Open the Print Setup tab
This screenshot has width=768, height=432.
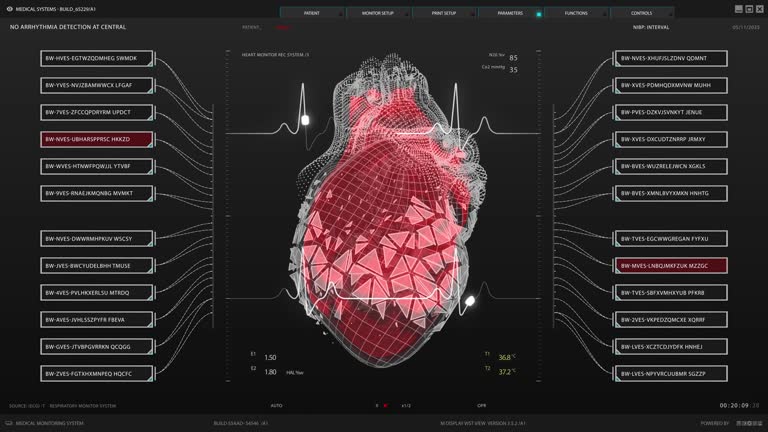pos(443,13)
